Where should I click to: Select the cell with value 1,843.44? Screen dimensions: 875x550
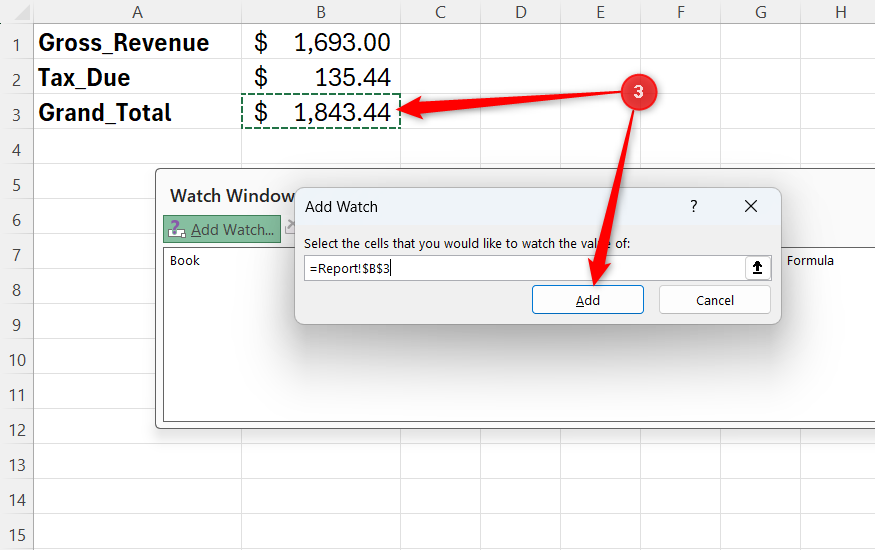click(x=321, y=112)
